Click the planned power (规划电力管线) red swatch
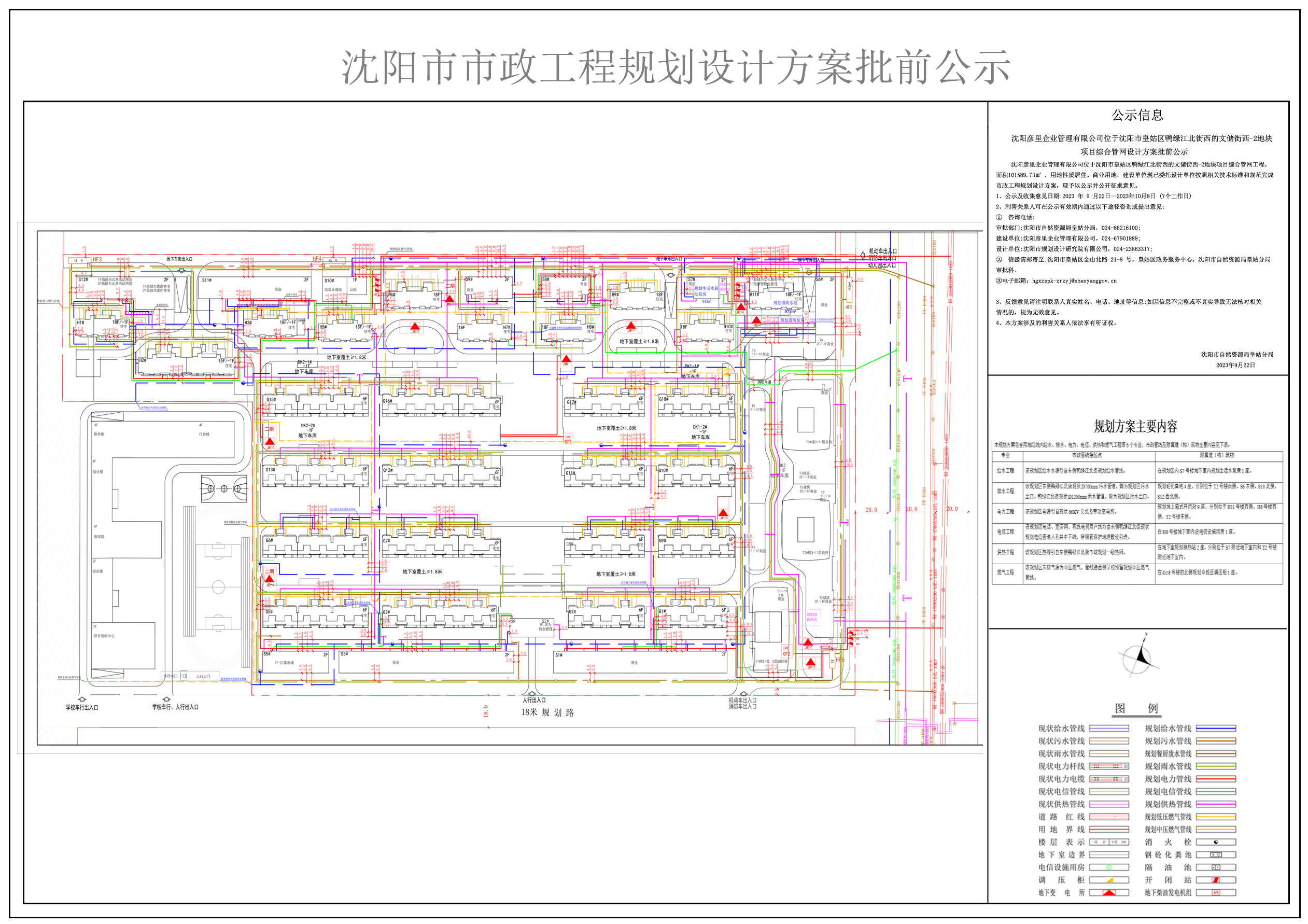1308x924 pixels. pos(1216,779)
